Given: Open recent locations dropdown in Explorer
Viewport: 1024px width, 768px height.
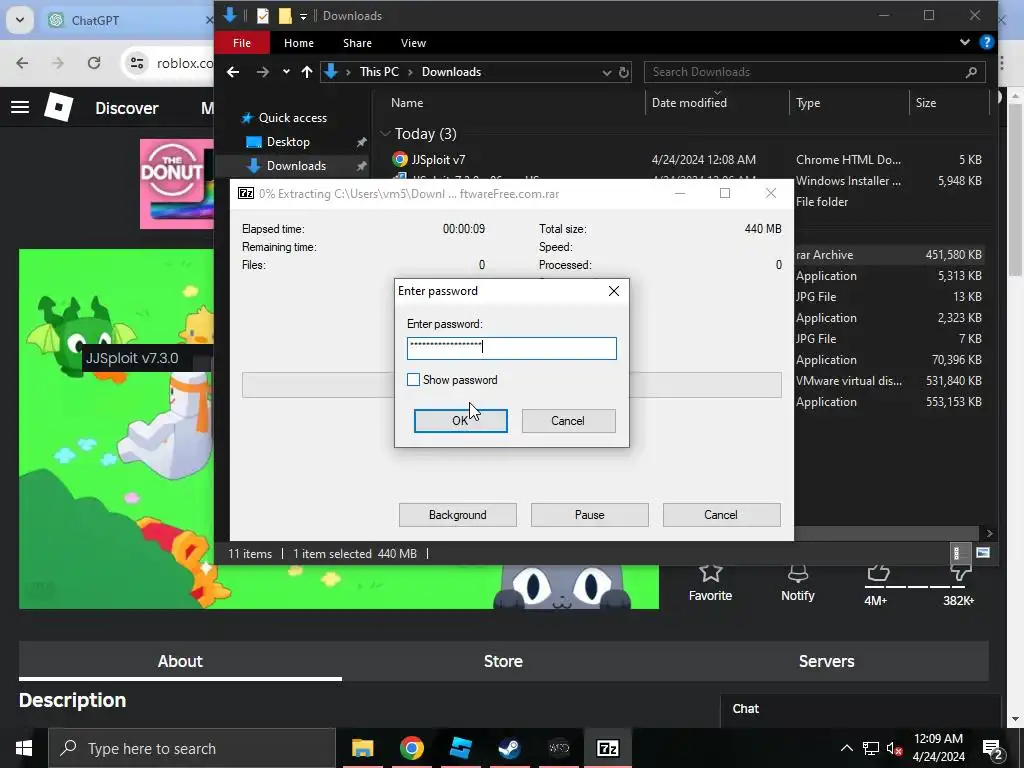Looking at the screenshot, I should pos(286,72).
